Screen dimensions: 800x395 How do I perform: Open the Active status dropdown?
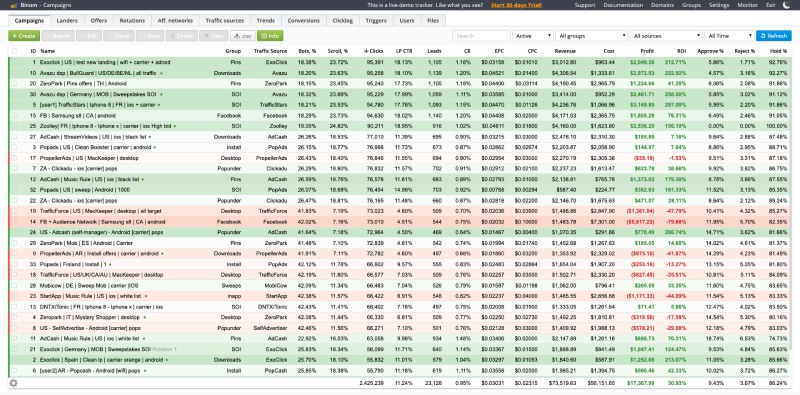533,36
